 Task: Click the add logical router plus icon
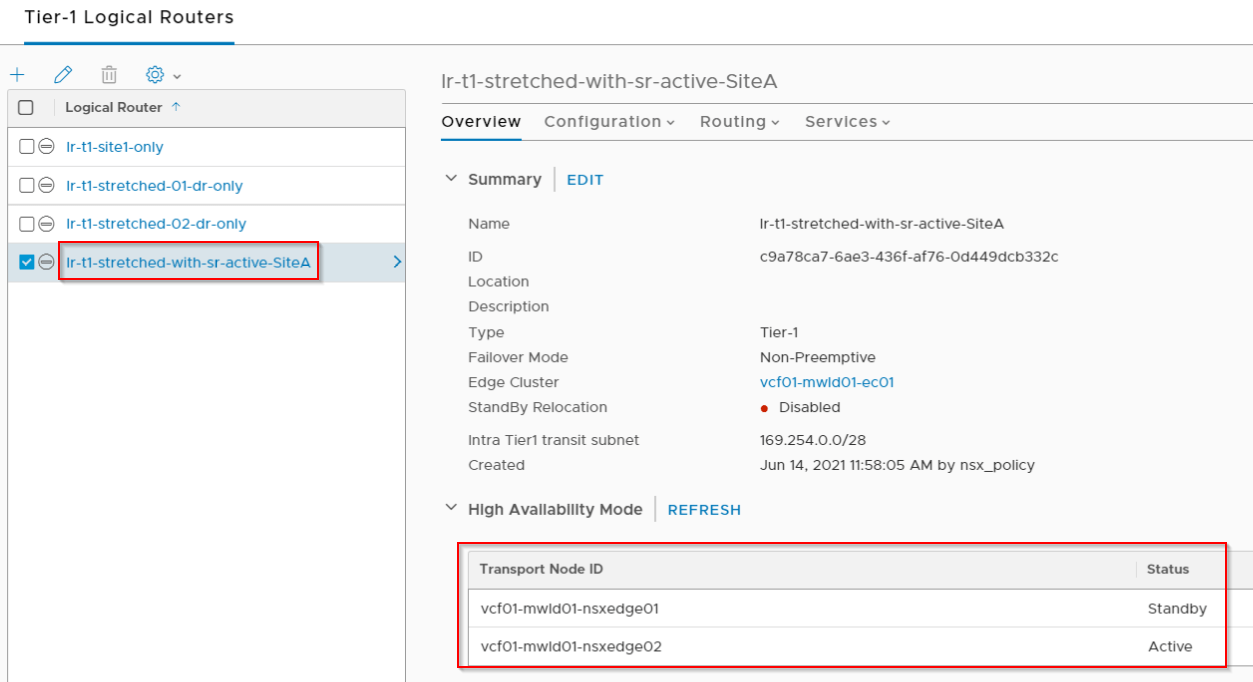(x=17, y=75)
